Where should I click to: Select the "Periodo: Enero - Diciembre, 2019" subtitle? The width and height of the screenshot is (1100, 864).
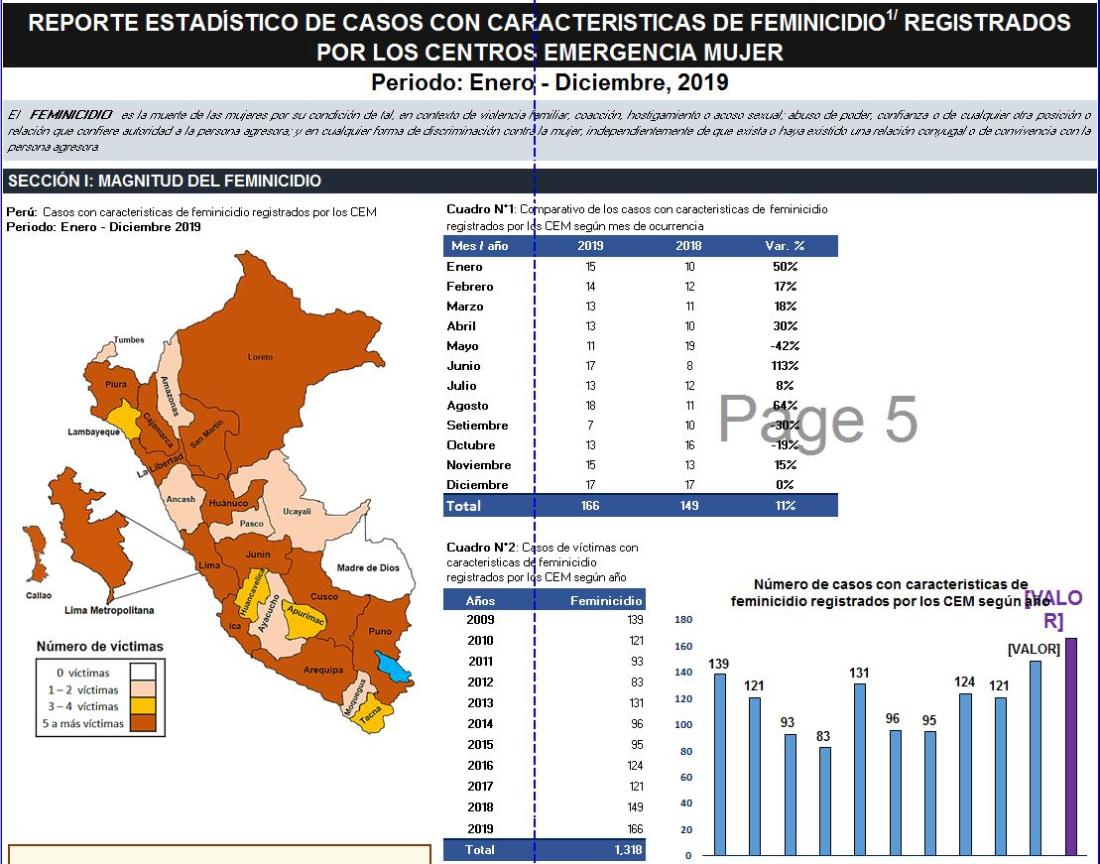coord(549,82)
